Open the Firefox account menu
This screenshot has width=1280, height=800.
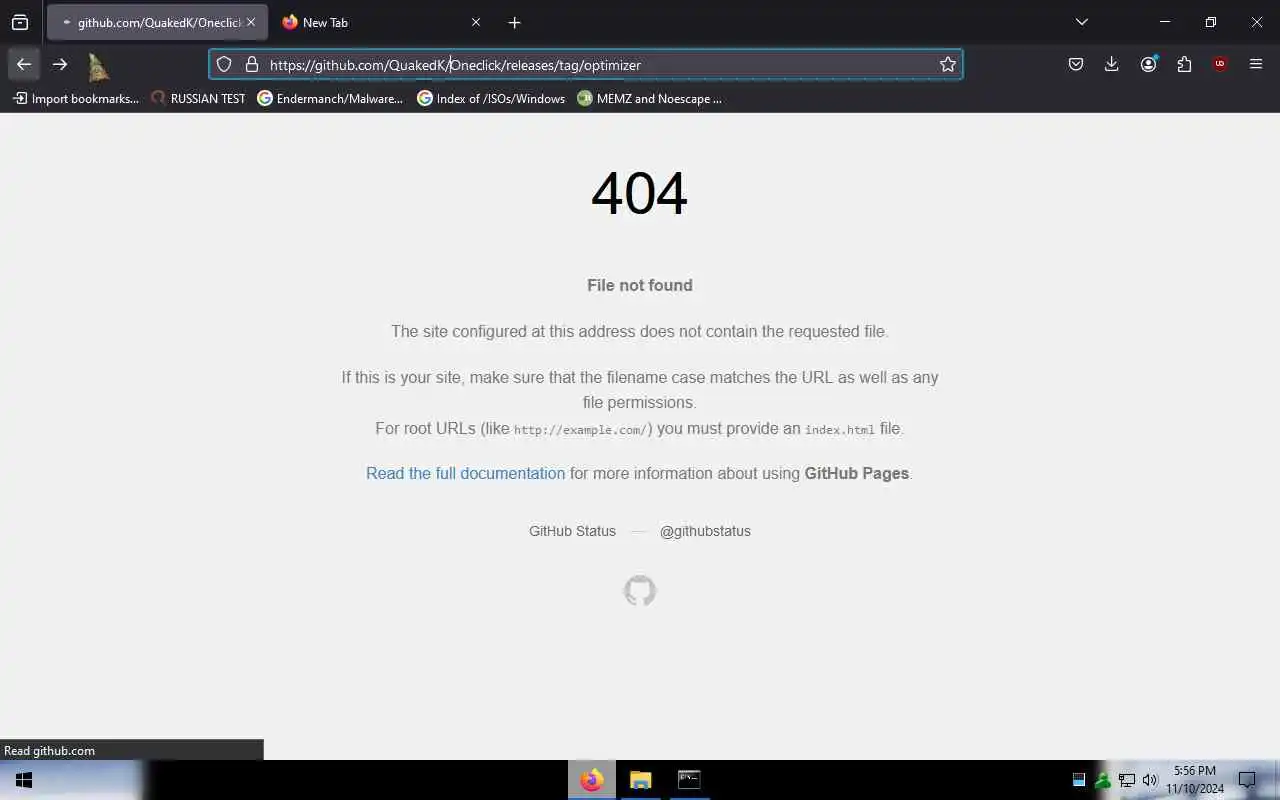click(x=1148, y=64)
